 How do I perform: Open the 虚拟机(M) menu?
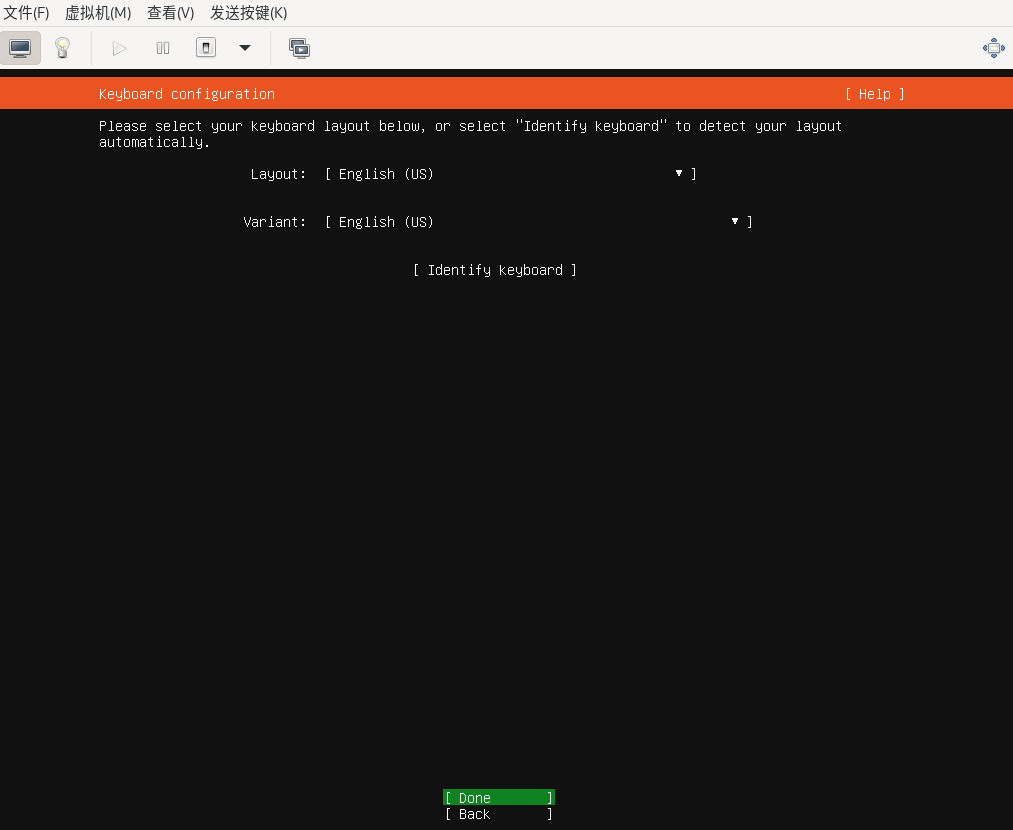coord(98,13)
